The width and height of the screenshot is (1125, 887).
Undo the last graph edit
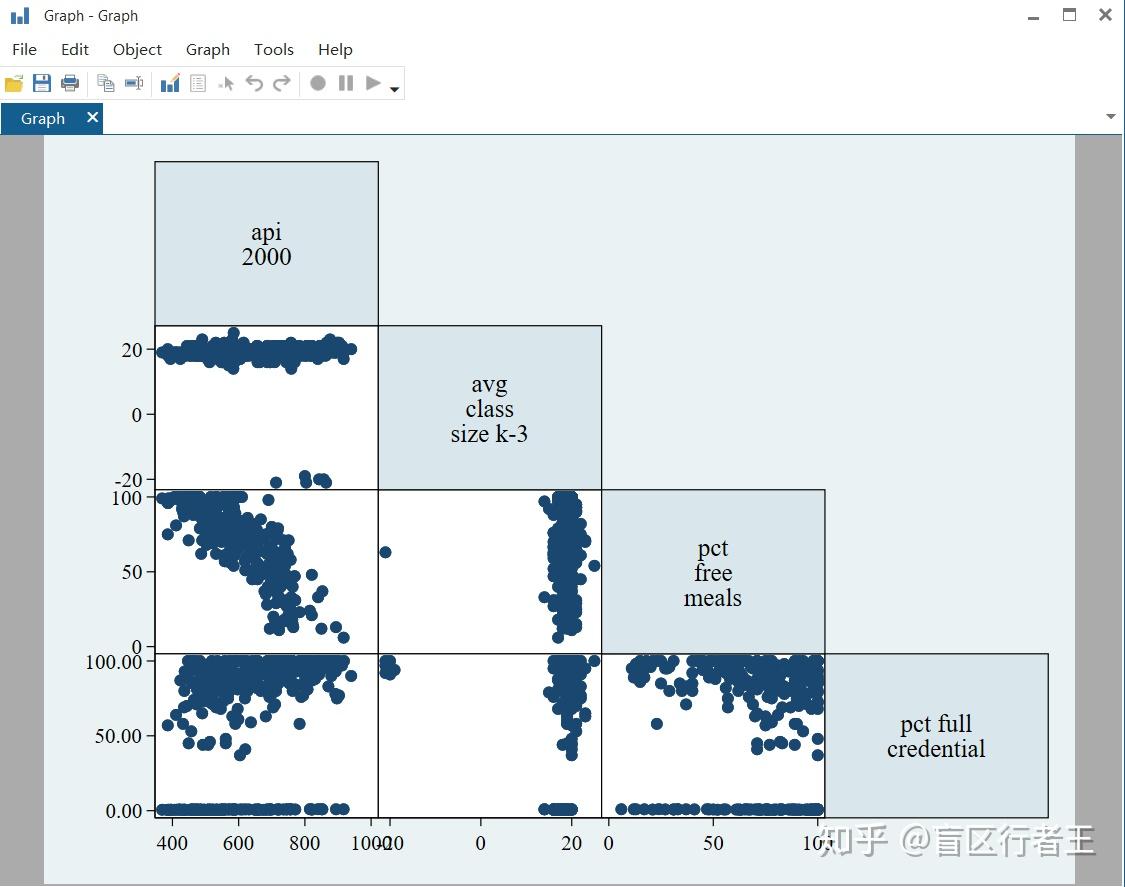(x=254, y=83)
